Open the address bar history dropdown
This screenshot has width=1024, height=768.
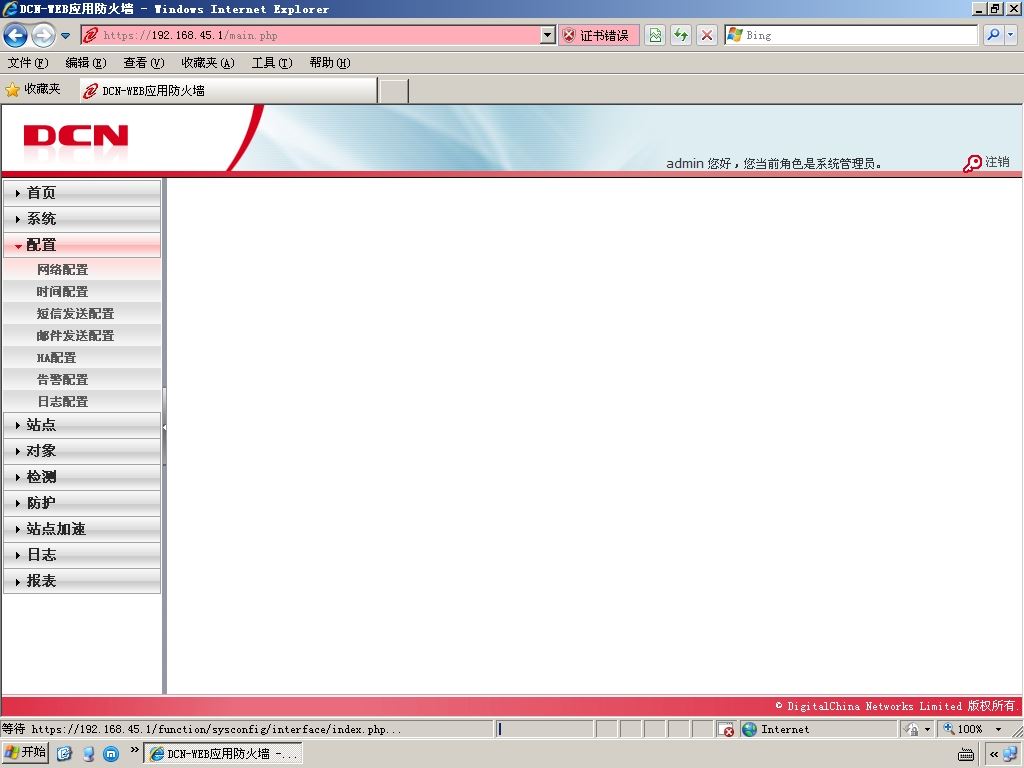point(548,35)
